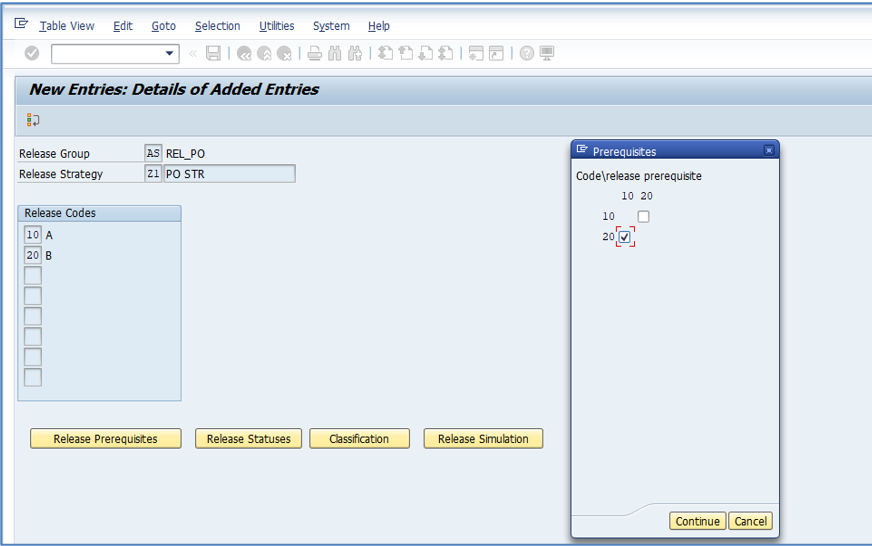This screenshot has height=546, width=872.
Task: Click the Prerequisites dialog title icon
Action: tap(582, 150)
